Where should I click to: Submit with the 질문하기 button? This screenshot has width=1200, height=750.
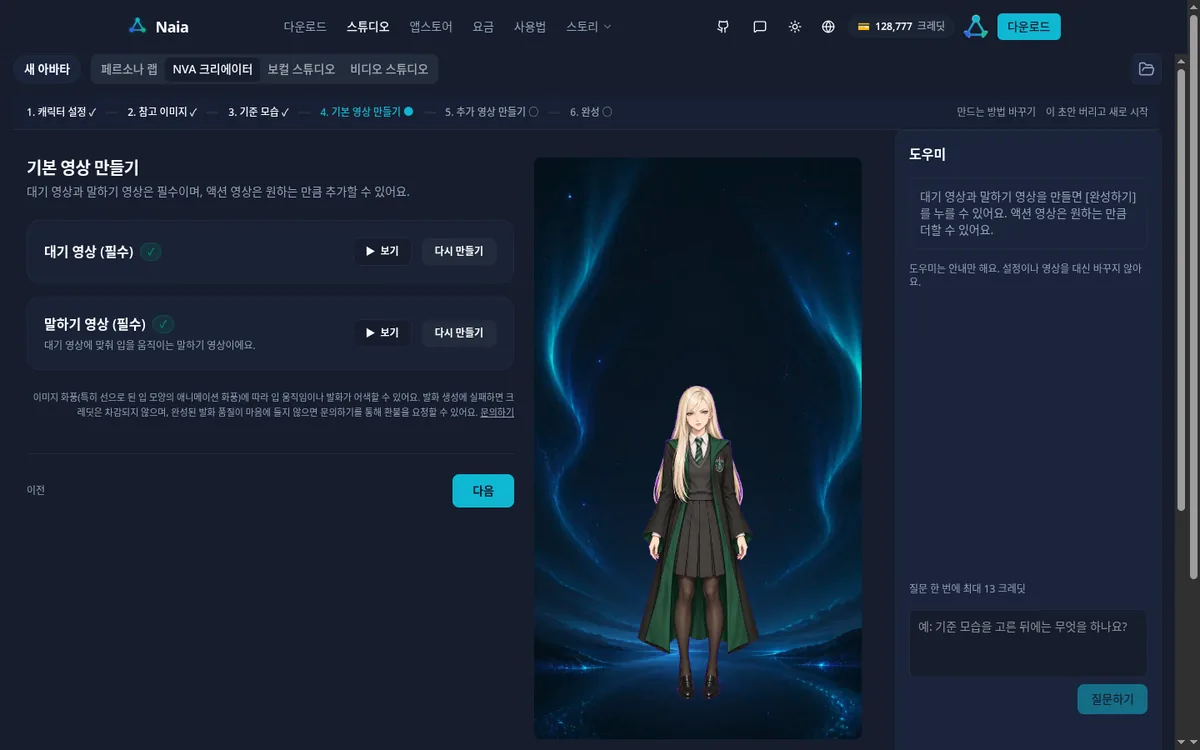(x=1113, y=699)
